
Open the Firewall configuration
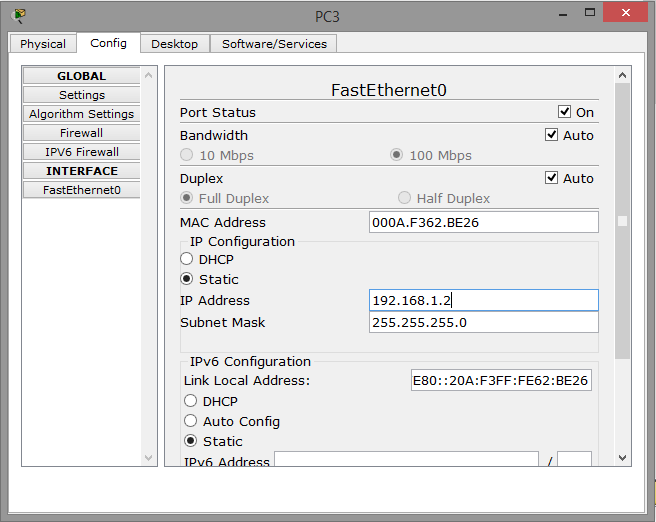point(82,133)
